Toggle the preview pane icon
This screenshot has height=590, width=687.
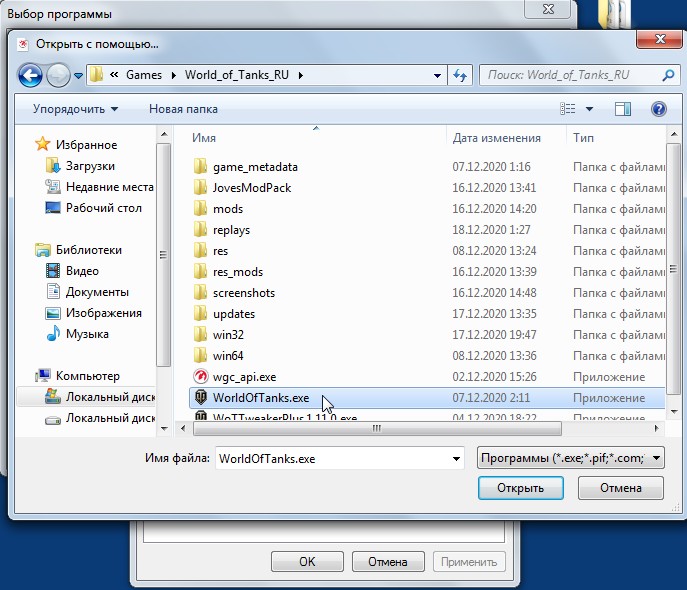(x=623, y=109)
